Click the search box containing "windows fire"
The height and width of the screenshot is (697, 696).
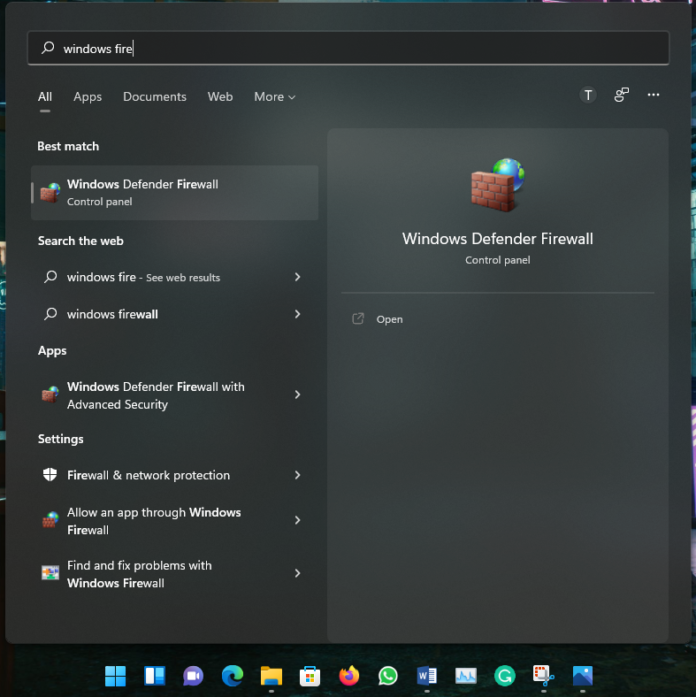348,48
